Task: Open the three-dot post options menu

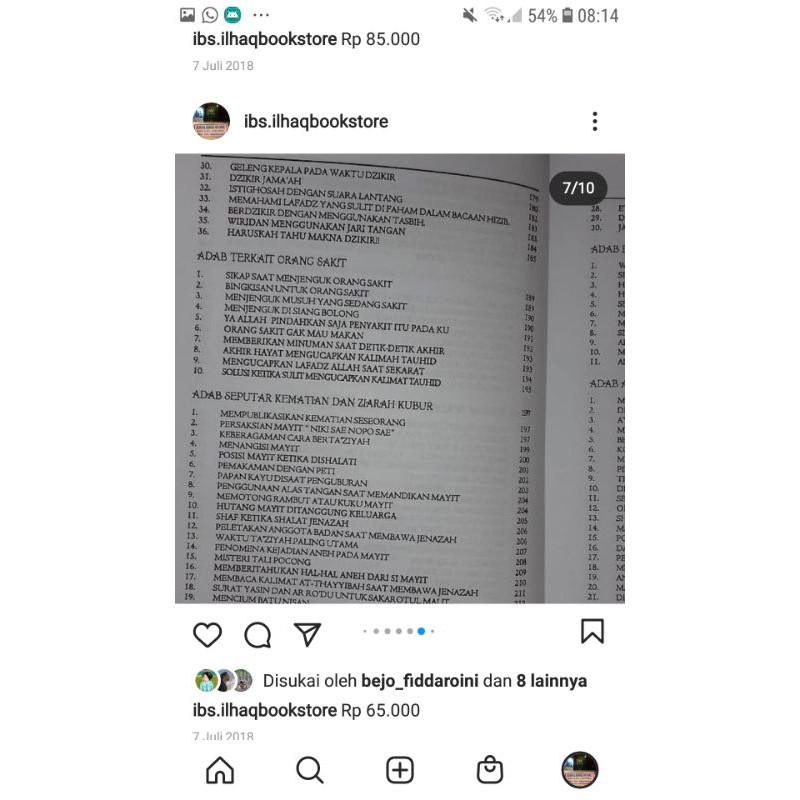Action: [595, 121]
